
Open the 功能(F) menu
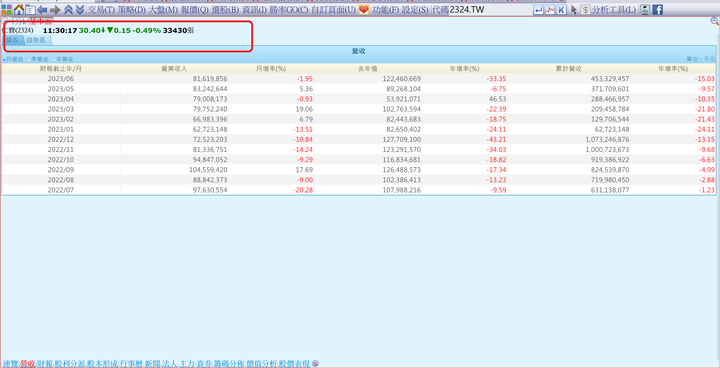coord(386,10)
